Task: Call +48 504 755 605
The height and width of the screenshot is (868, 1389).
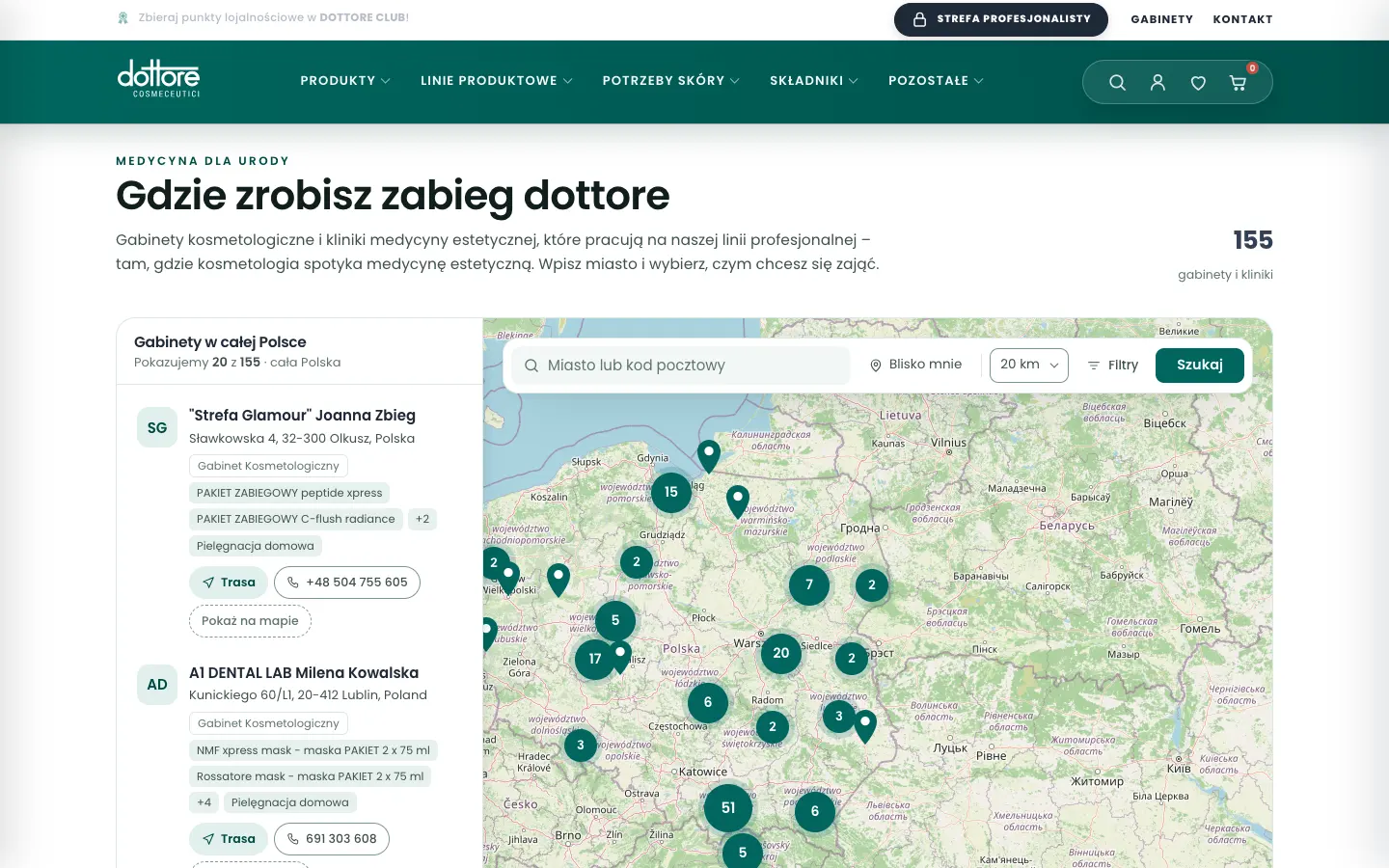Action: [347, 583]
